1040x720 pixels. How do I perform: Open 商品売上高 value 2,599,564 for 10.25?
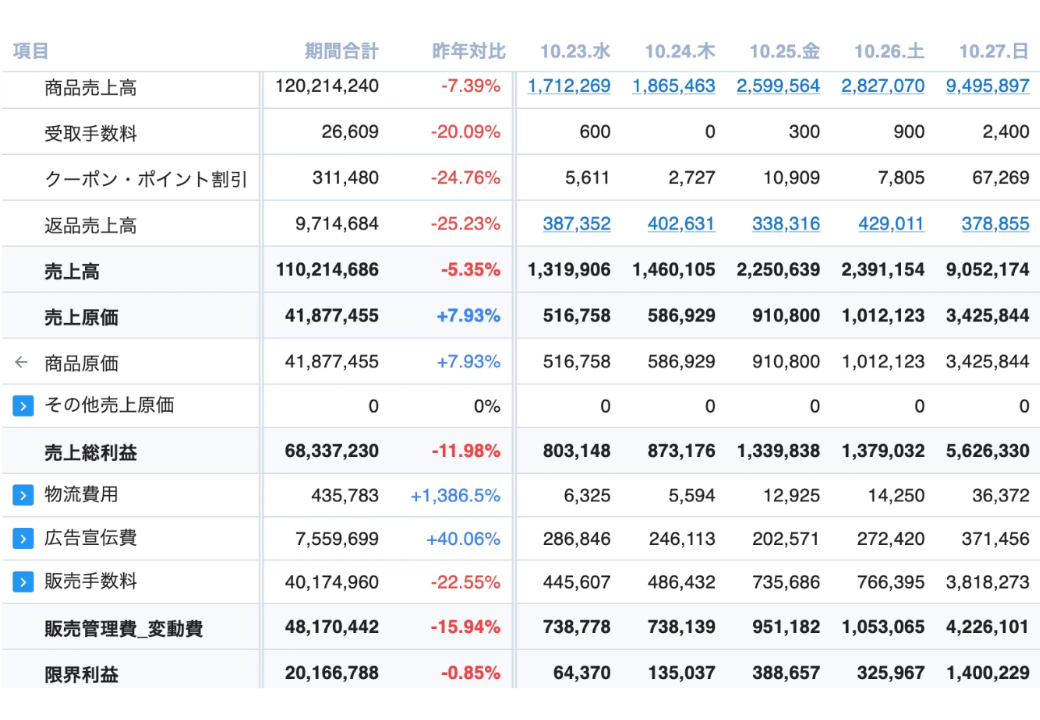pos(778,86)
